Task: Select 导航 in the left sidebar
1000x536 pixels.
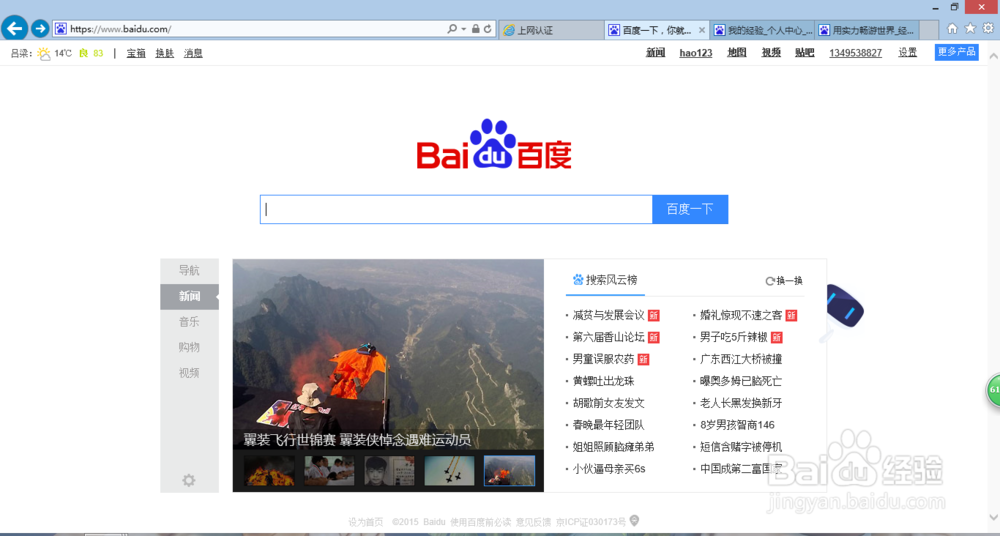Action: 189,270
